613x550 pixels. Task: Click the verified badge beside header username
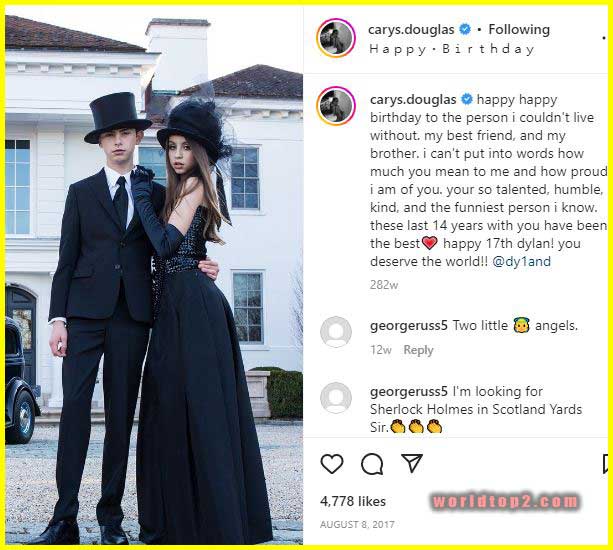click(x=465, y=29)
